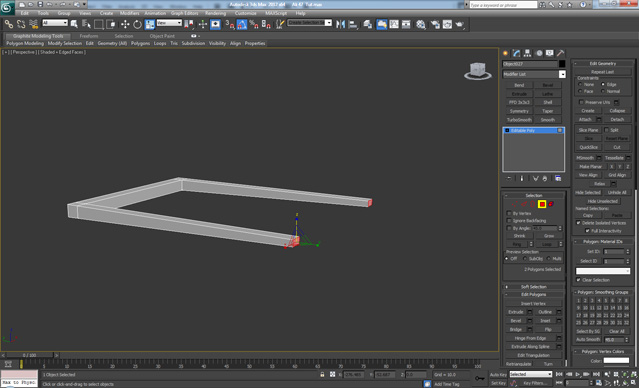Toggle the Percent Snap tool

tap(254, 24)
